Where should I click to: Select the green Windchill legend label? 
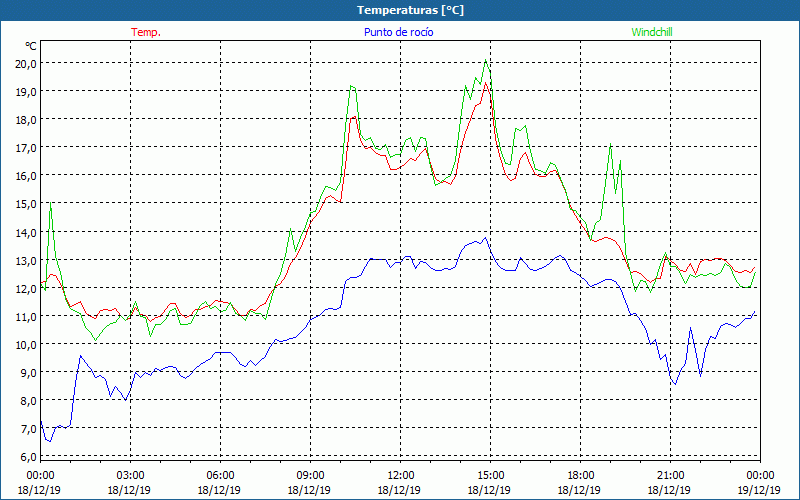652,32
